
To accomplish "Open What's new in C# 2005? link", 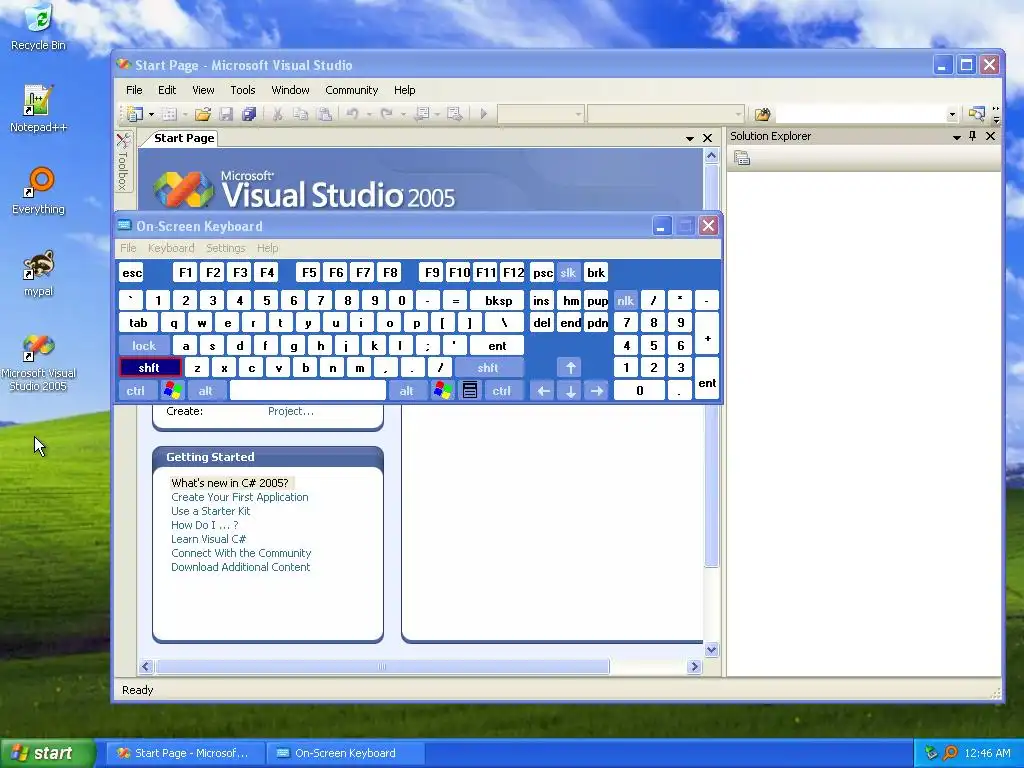I will click(230, 483).
